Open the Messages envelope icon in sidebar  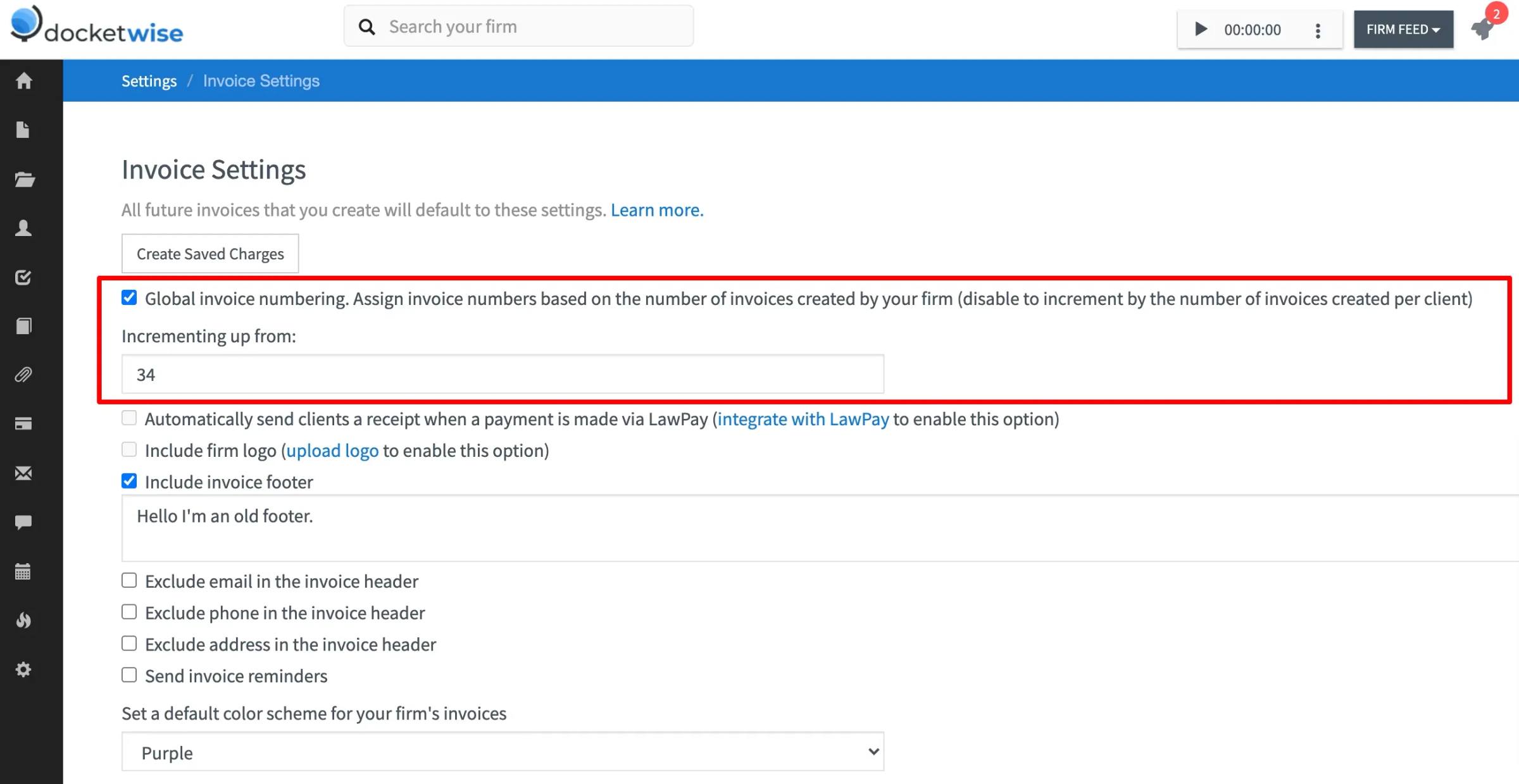point(23,473)
